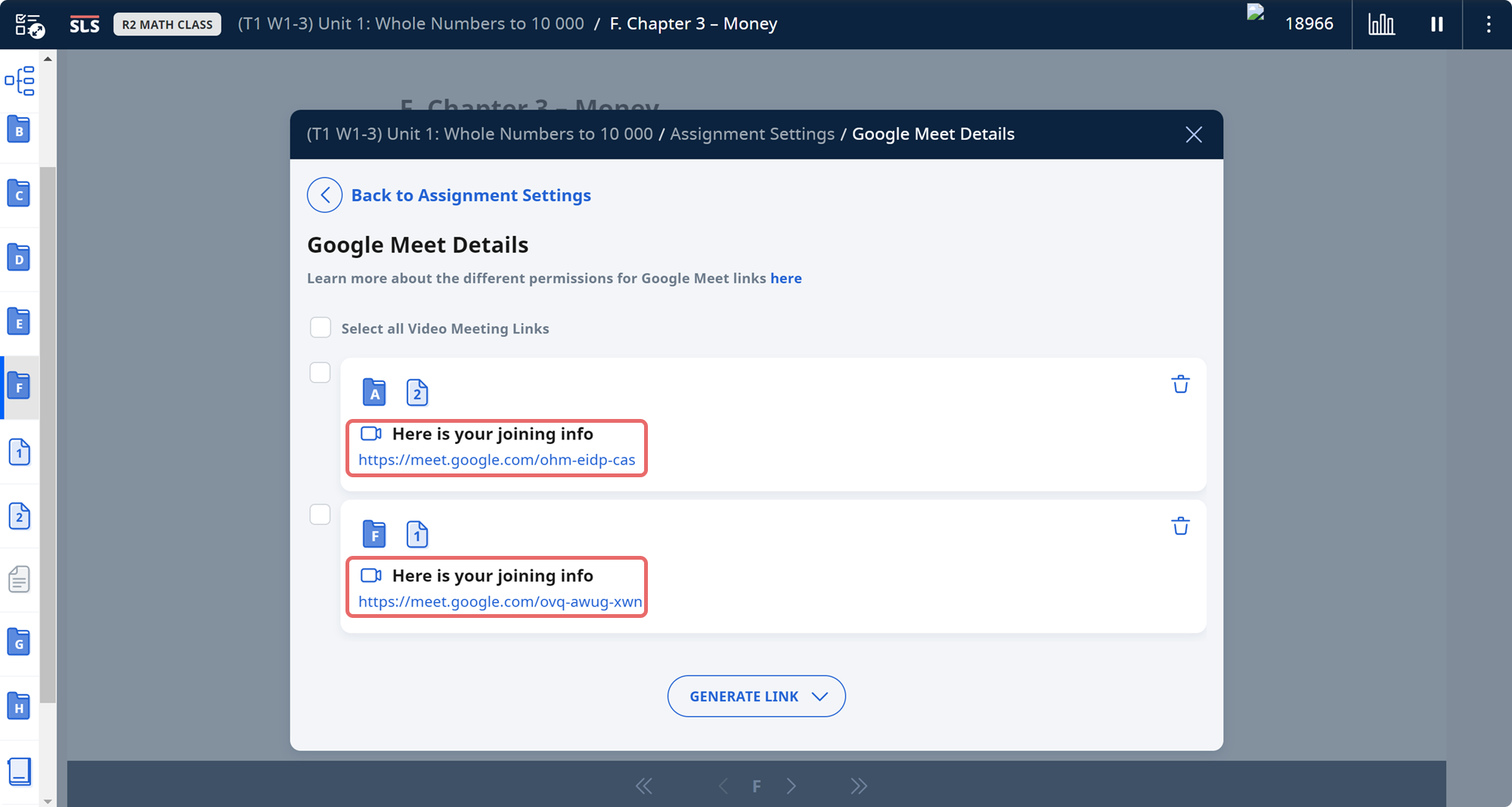Jump to the first section with double-left arrows
1512x807 pixels.
644,786
